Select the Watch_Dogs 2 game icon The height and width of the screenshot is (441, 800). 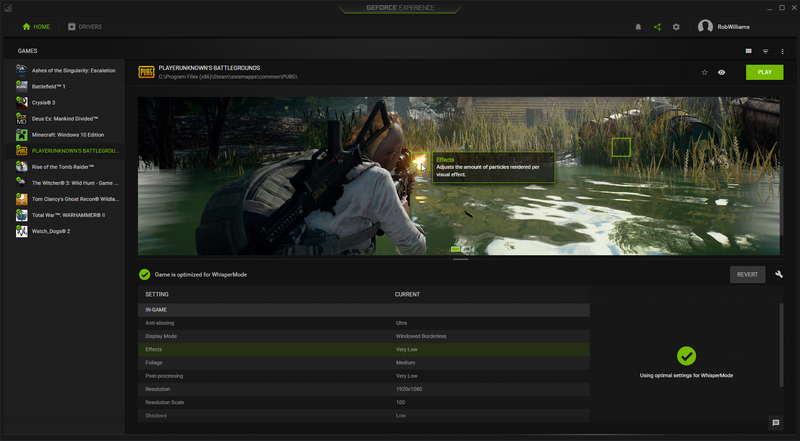pos(21,231)
